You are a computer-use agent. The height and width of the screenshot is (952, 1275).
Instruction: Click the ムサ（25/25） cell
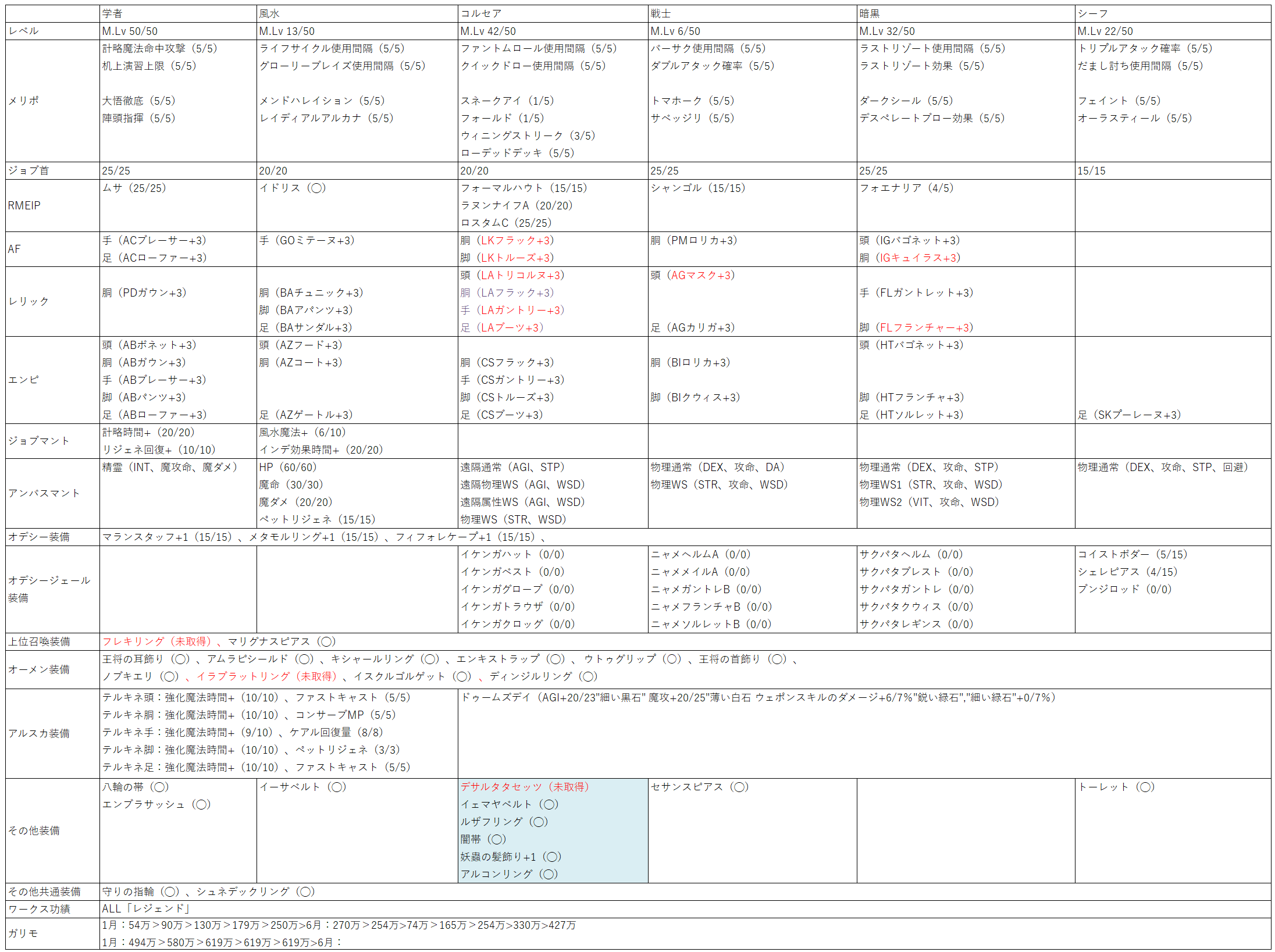pos(134,188)
